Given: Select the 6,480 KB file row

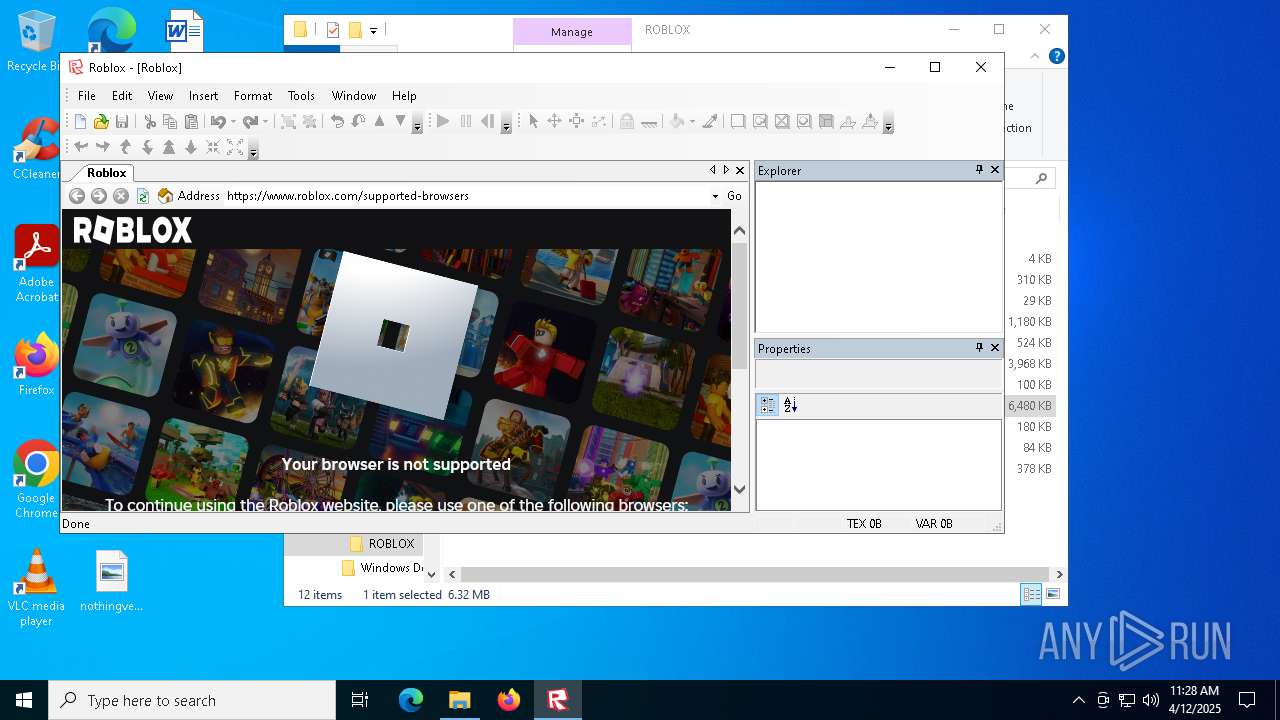Looking at the screenshot, I should [1030, 406].
